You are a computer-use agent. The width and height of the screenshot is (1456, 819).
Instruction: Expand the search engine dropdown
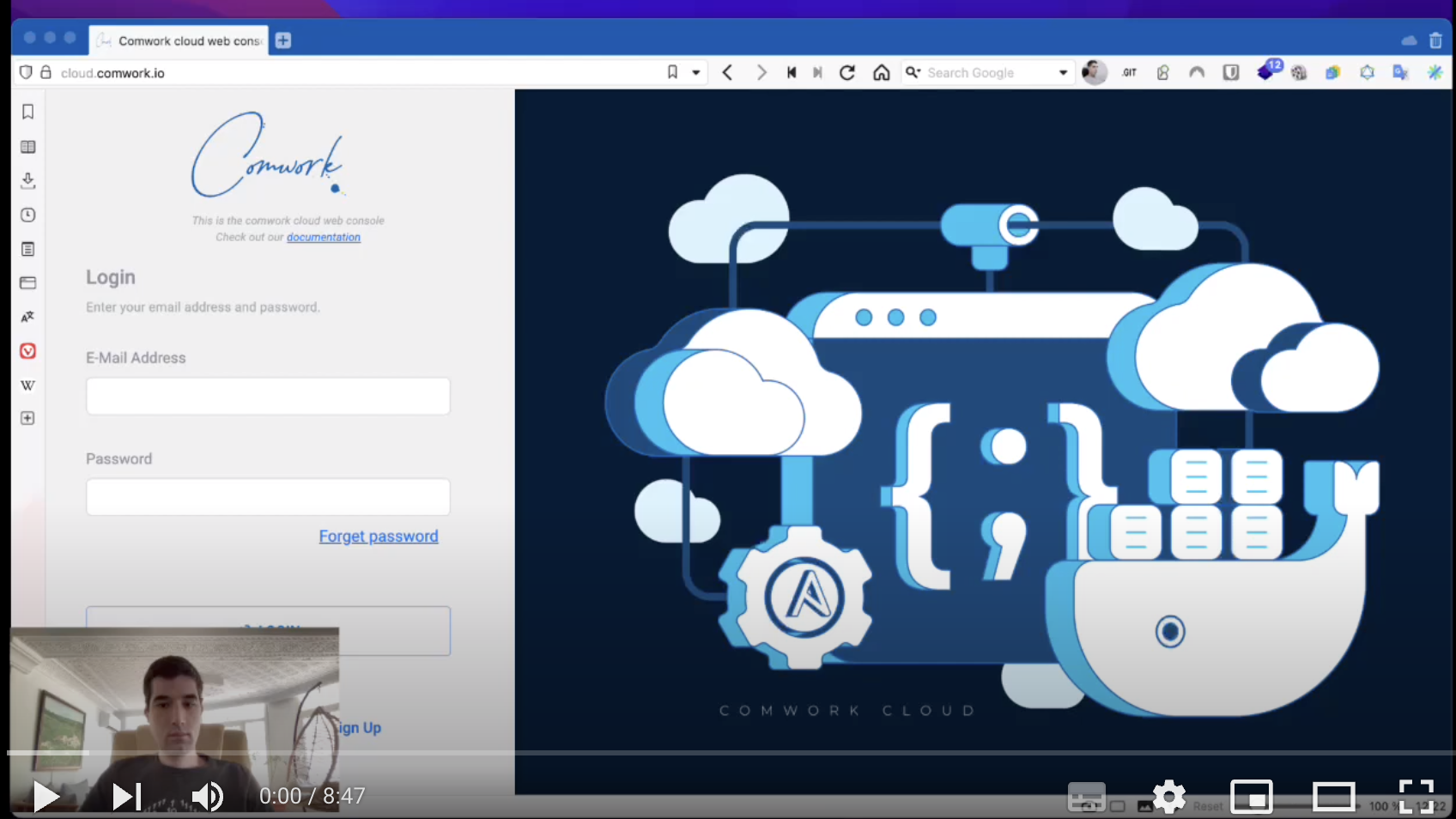pos(1064,73)
